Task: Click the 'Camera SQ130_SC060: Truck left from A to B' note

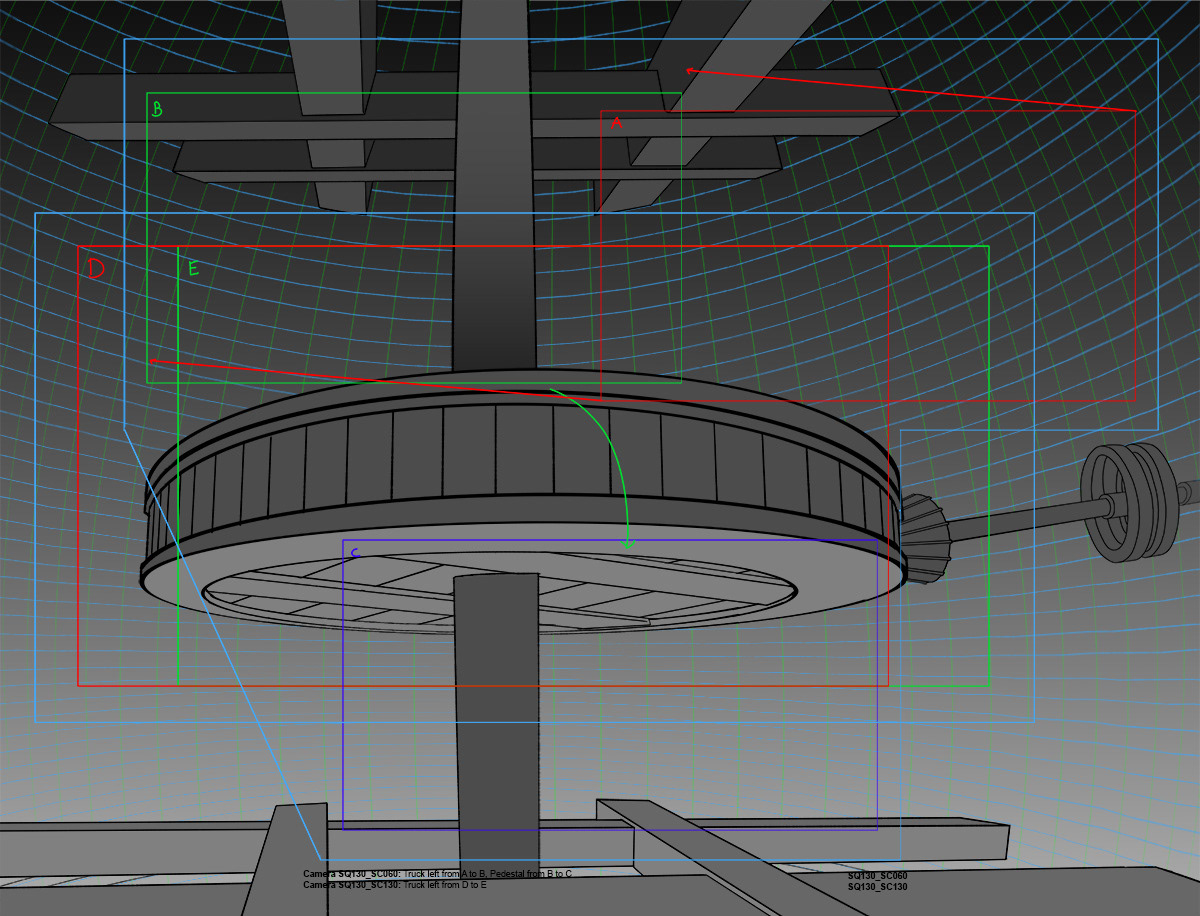Action: click(x=438, y=874)
